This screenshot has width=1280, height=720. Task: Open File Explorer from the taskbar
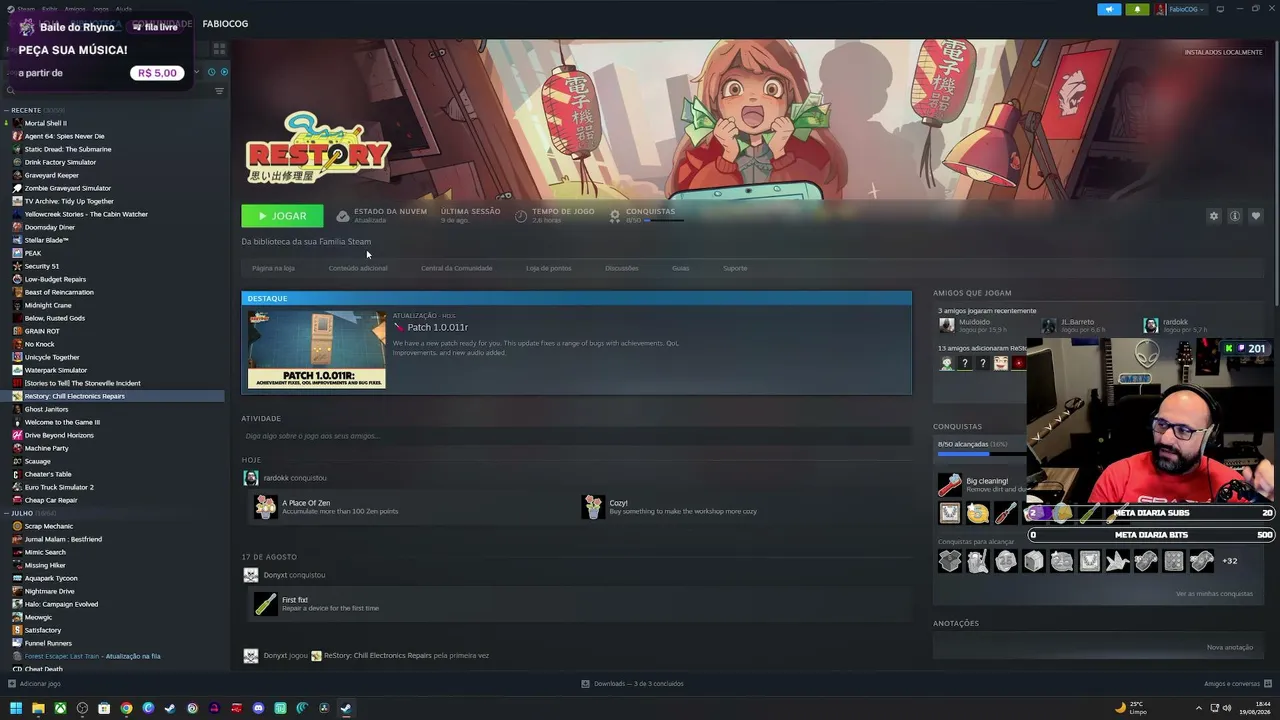38,708
